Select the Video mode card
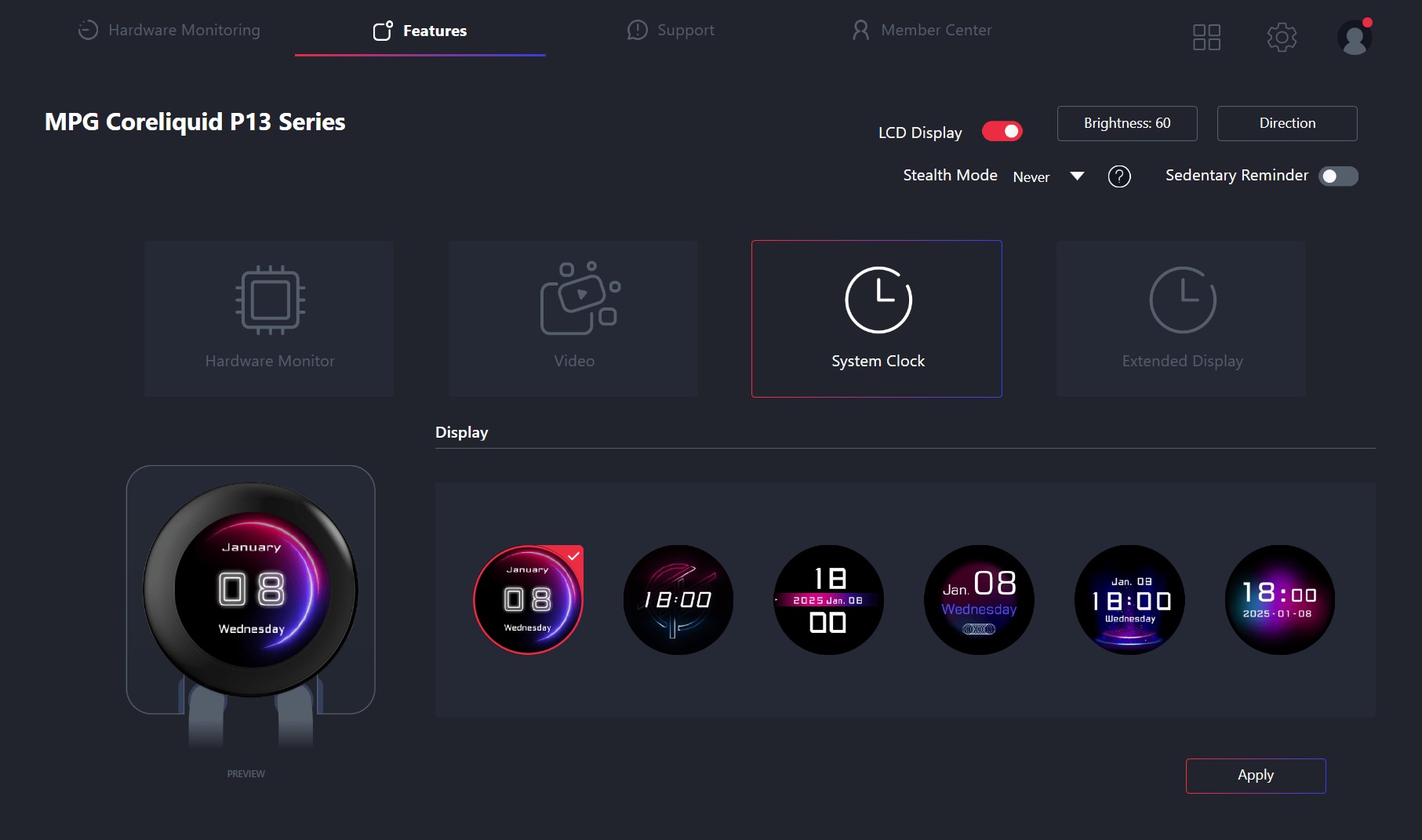Viewport: 1422px width, 840px height. pyautogui.click(x=573, y=318)
